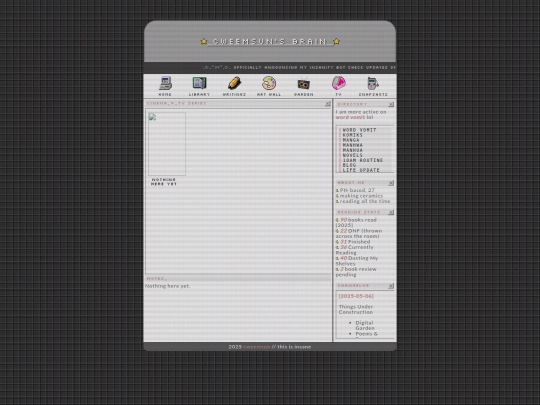Click the cweemsun footer link
This screenshot has height=405, width=540.
pos(257,347)
